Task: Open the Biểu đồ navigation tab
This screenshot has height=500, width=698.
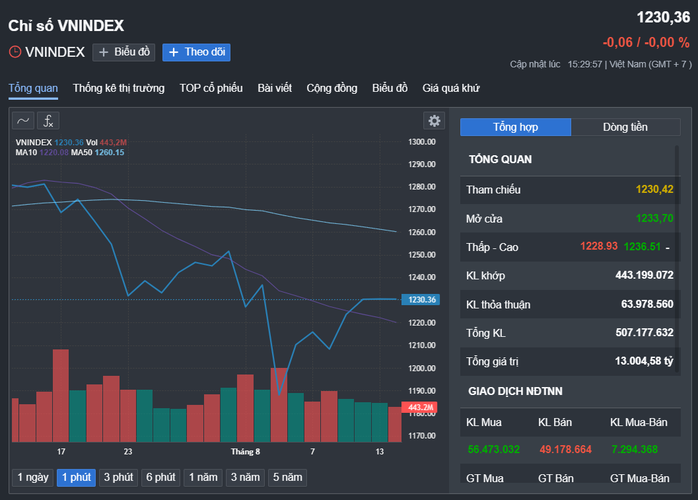Action: pos(390,88)
